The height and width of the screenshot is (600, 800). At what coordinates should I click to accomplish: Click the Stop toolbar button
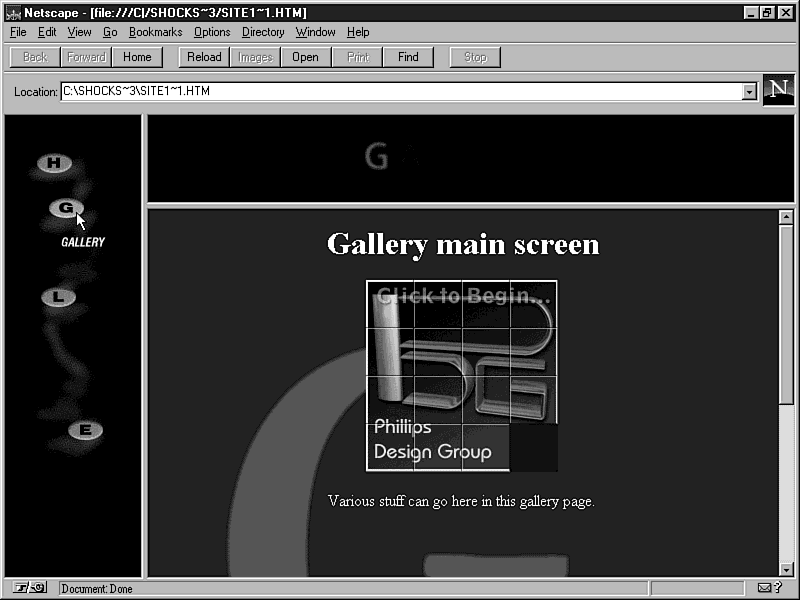(x=475, y=57)
